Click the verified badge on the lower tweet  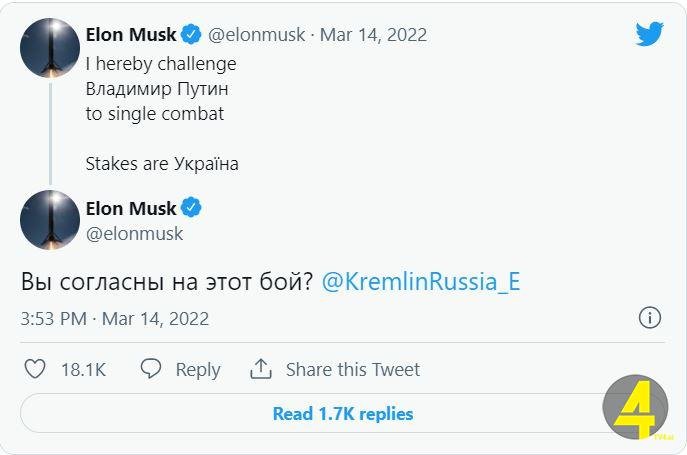click(x=191, y=209)
